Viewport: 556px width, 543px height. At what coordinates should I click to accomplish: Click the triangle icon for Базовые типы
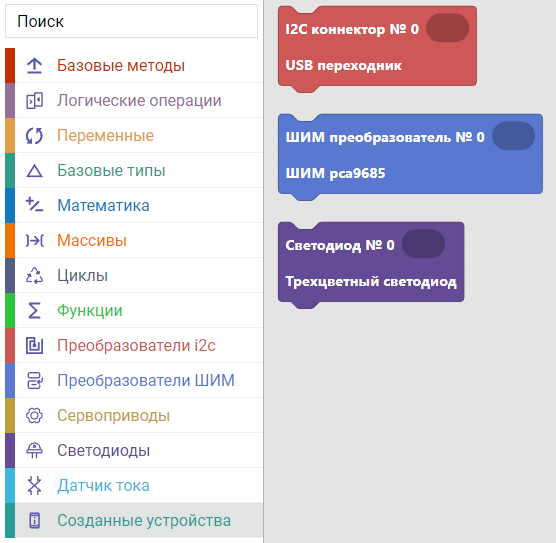pyautogui.click(x=34, y=171)
